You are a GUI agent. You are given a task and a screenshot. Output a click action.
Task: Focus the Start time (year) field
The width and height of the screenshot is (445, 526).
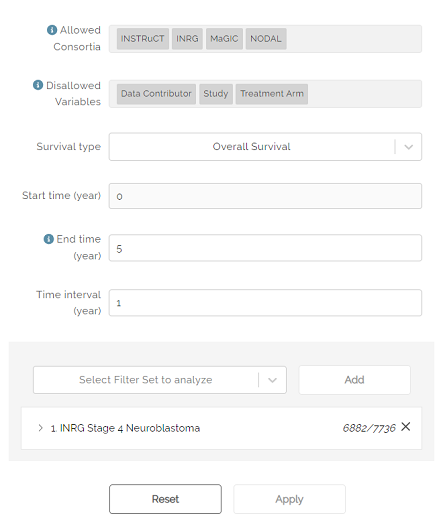[x=265, y=196]
